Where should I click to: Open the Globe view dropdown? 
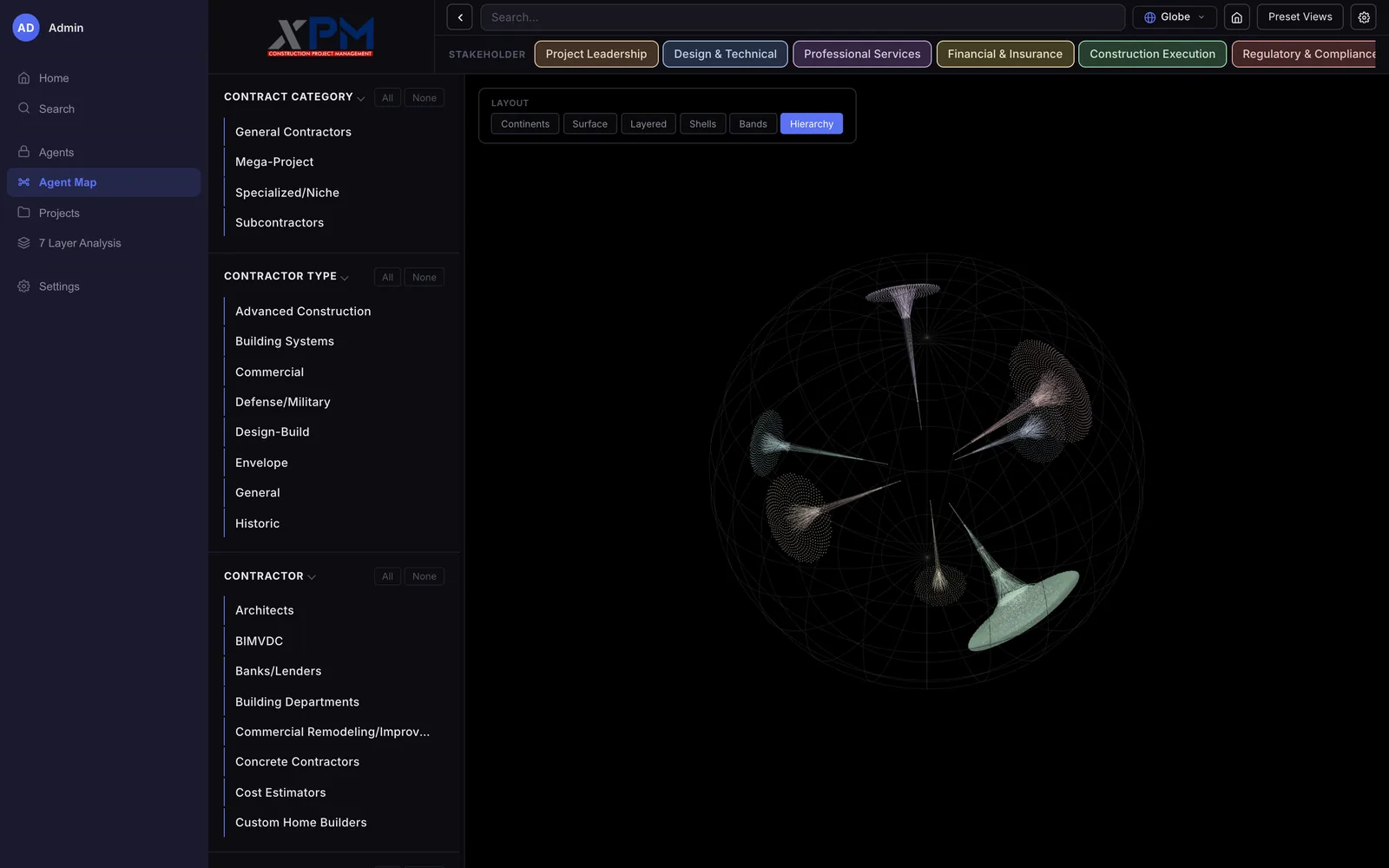[1174, 17]
